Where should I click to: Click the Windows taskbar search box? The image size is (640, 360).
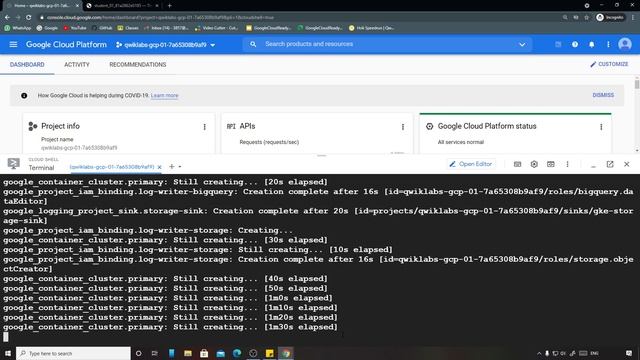[x=73, y=353]
